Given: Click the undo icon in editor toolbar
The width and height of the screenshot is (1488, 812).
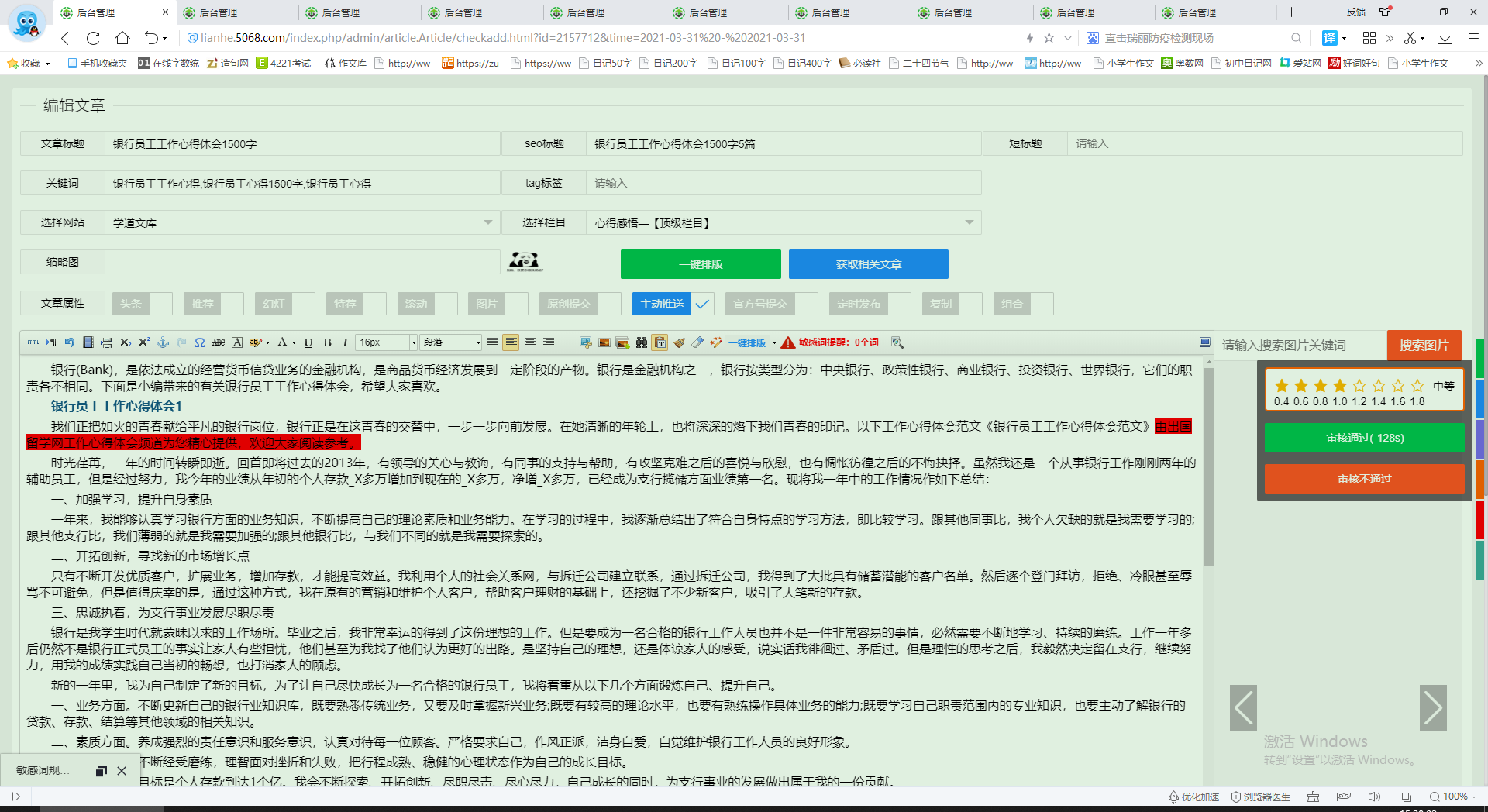Looking at the screenshot, I should point(70,342).
